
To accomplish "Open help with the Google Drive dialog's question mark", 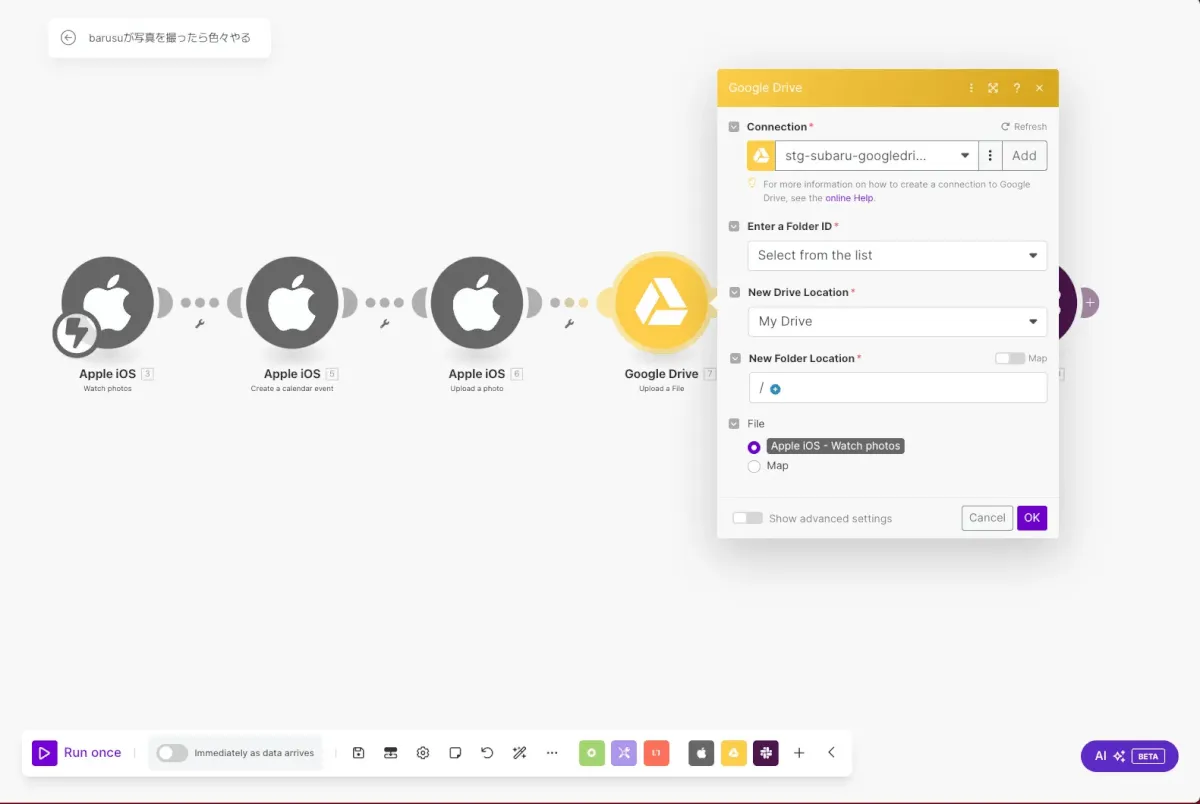I will coord(1016,88).
